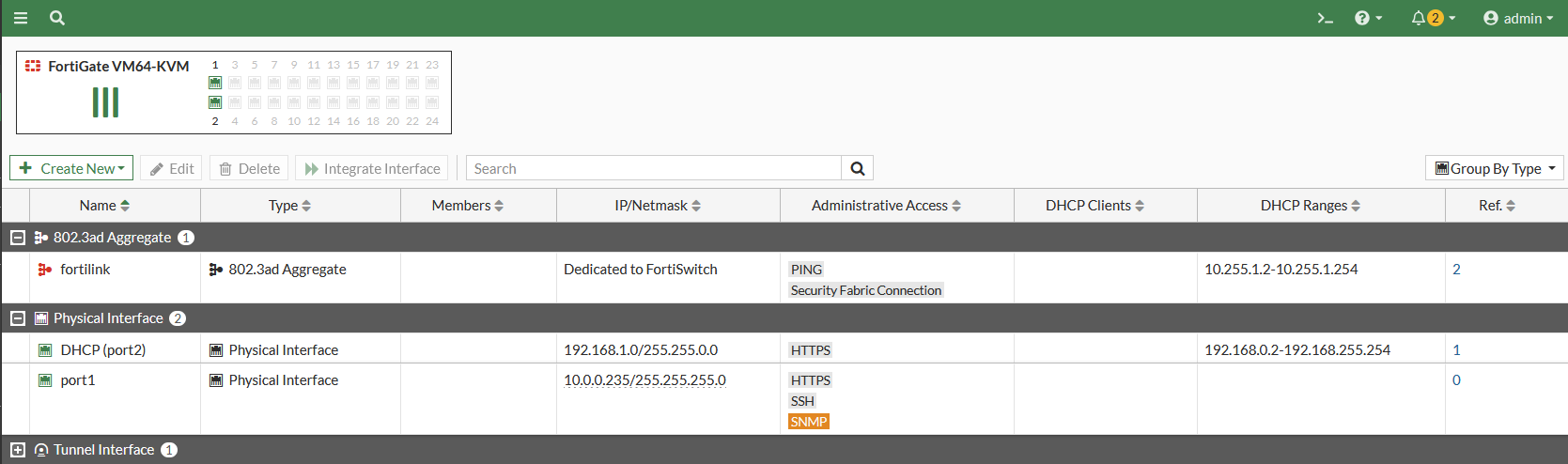Image resolution: width=1568 pixels, height=464 pixels.
Task: Click DHCP range 10.255.1.2-10.255.1.254
Action: point(1281,270)
